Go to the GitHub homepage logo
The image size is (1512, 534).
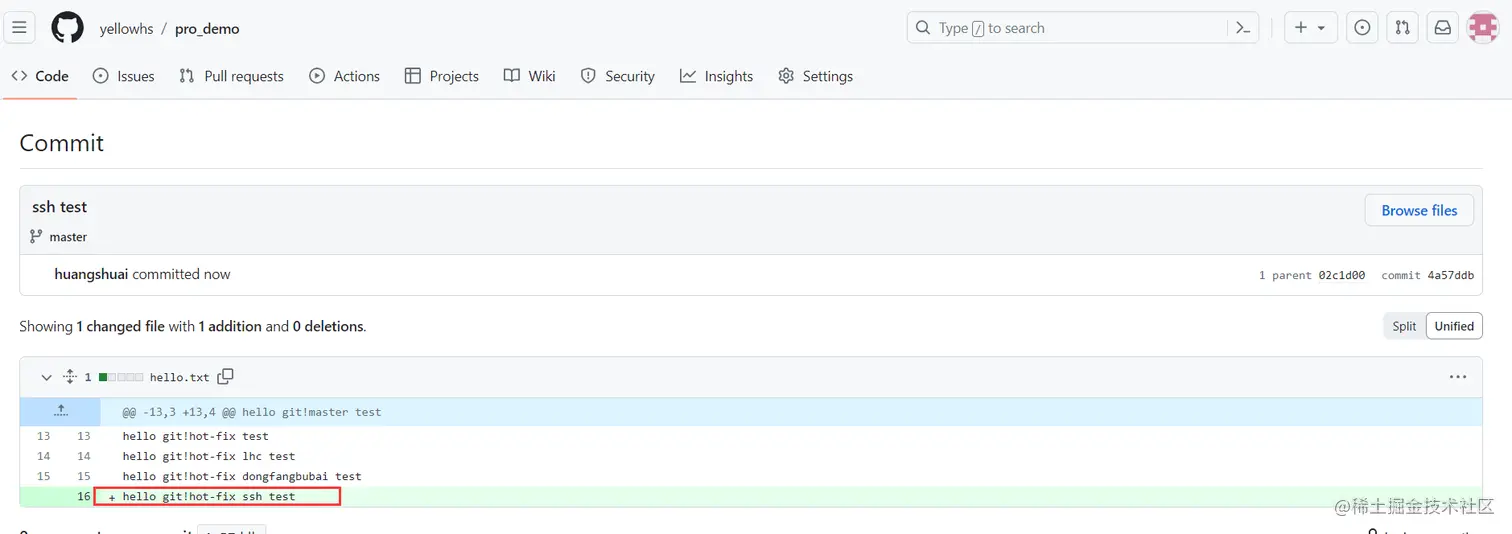tap(67, 28)
